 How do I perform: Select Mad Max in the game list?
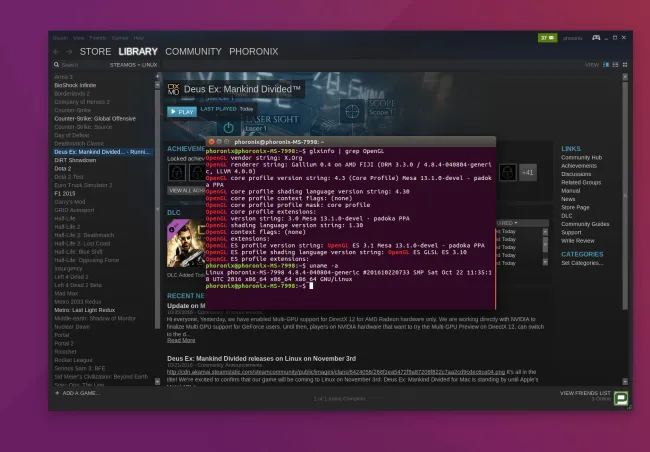(x=66, y=294)
